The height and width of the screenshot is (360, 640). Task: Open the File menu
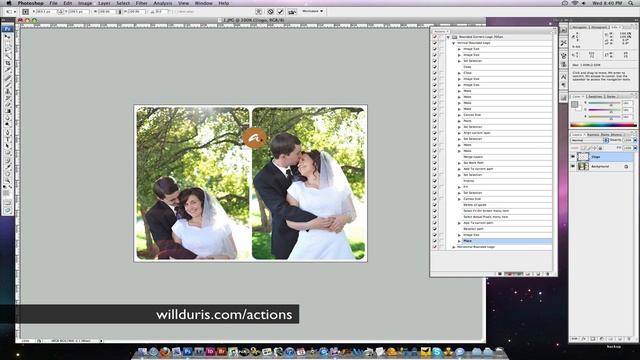[53, 3]
